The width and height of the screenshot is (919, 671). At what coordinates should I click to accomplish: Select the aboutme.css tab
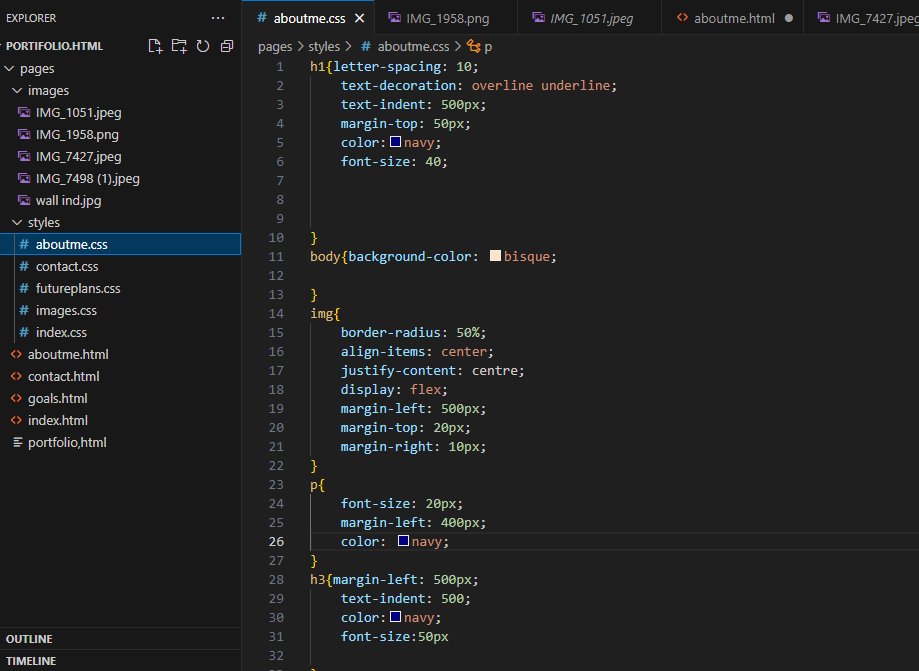coord(309,18)
